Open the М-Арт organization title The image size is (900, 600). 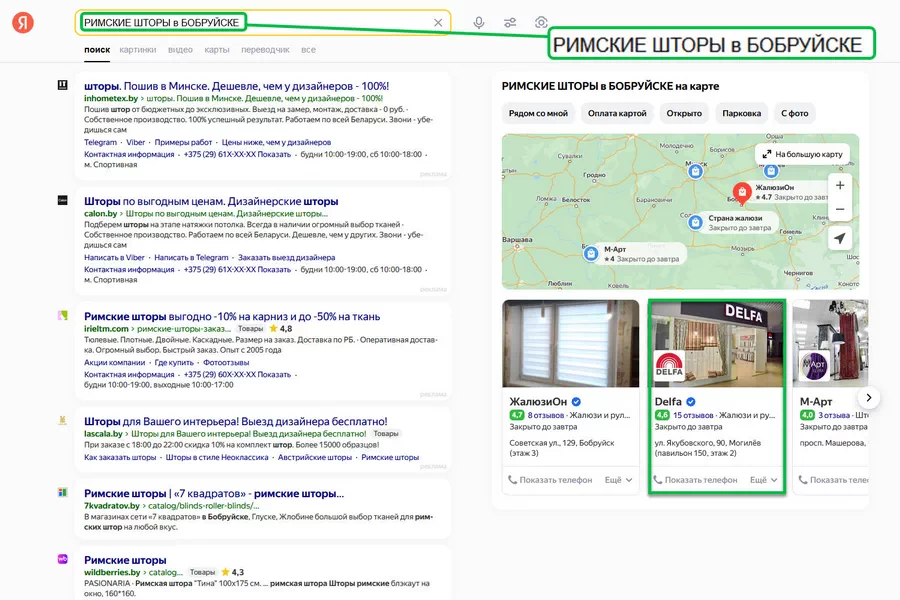tap(816, 401)
